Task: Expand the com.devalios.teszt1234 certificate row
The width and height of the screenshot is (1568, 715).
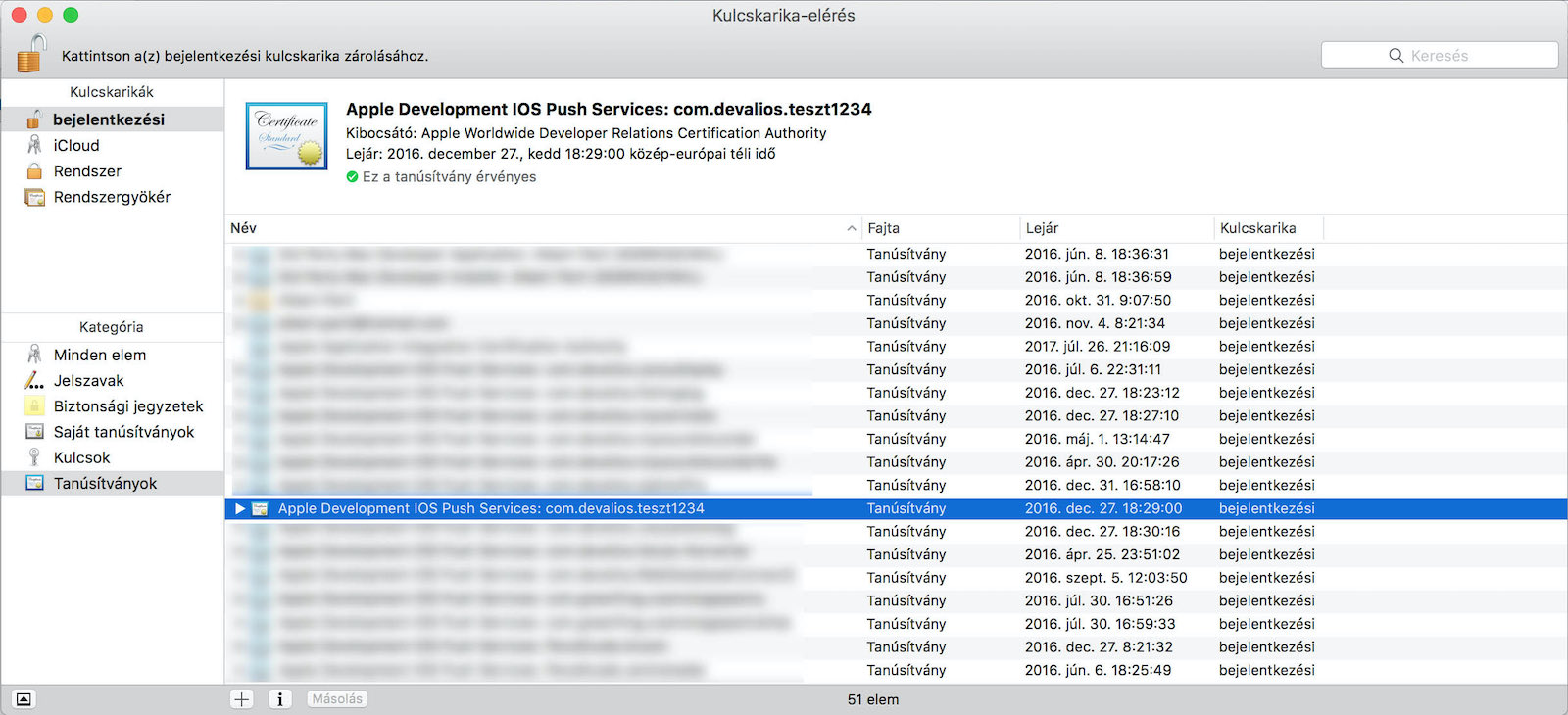Action: click(239, 508)
